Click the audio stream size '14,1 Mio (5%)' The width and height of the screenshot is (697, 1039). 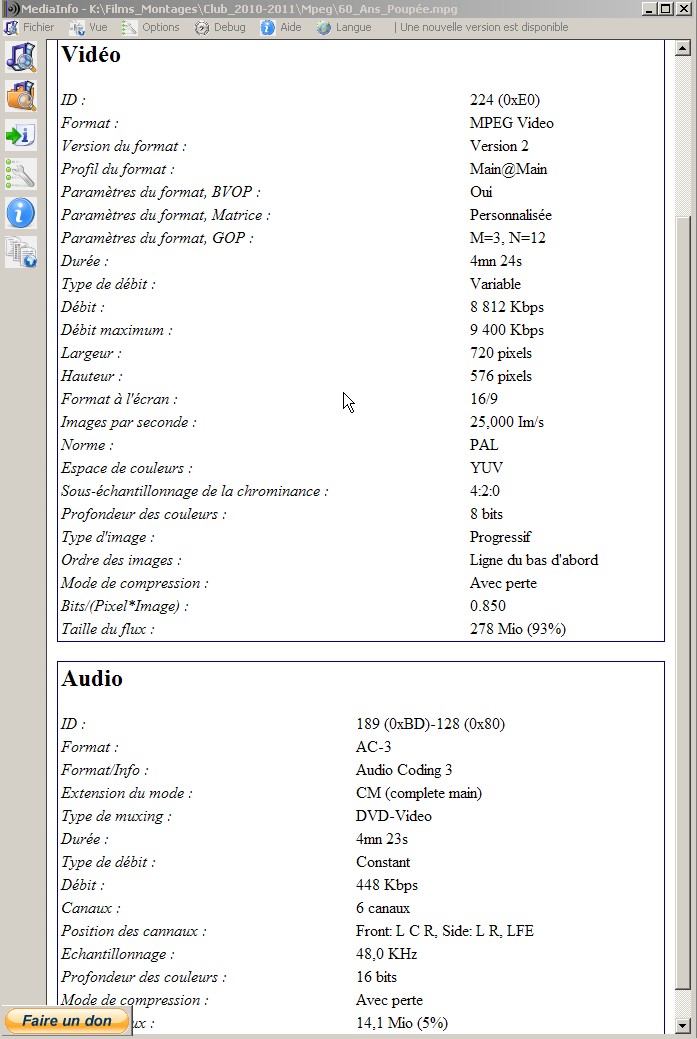tap(402, 1023)
